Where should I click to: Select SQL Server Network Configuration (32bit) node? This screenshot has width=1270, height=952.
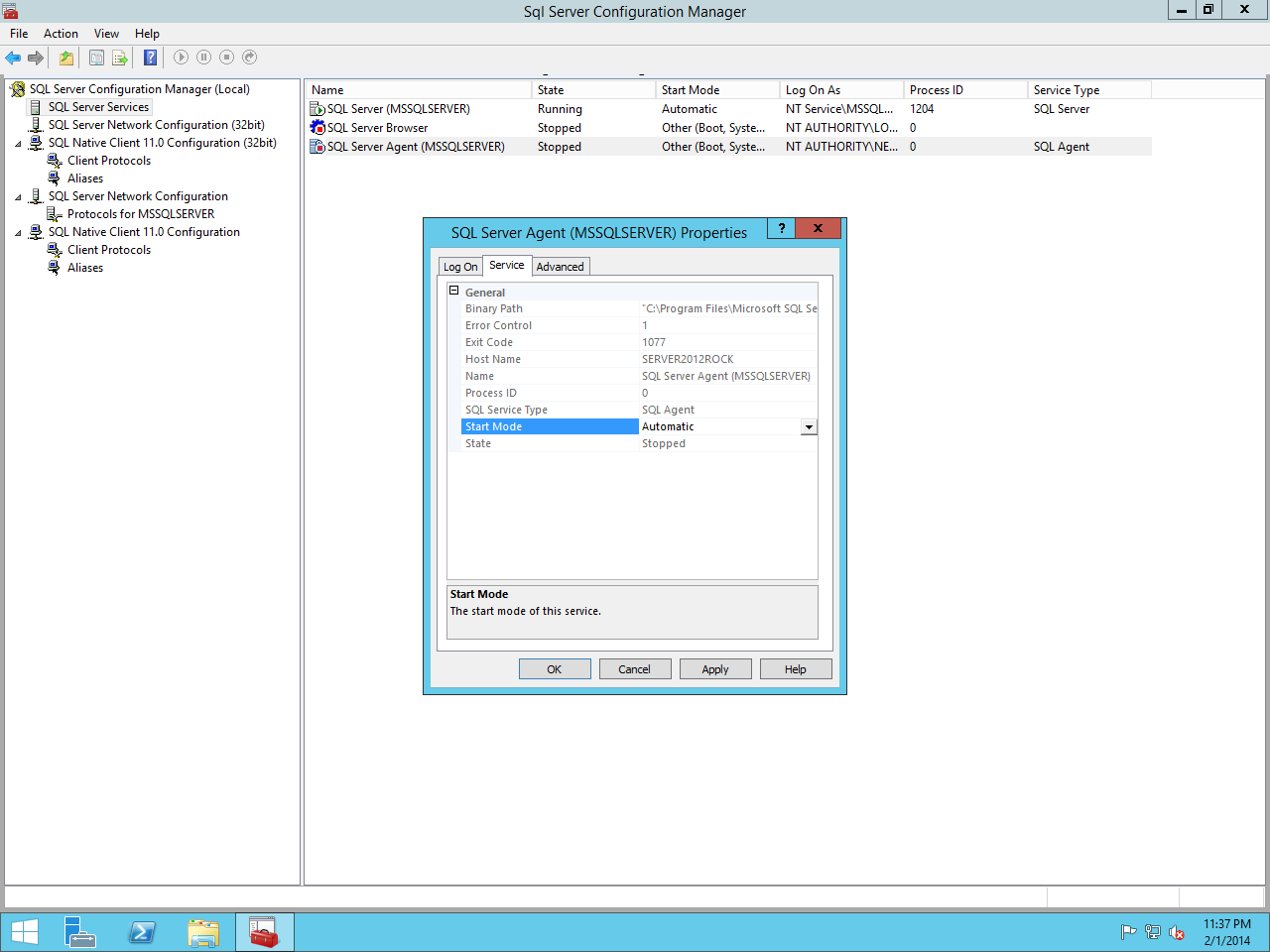pos(156,125)
